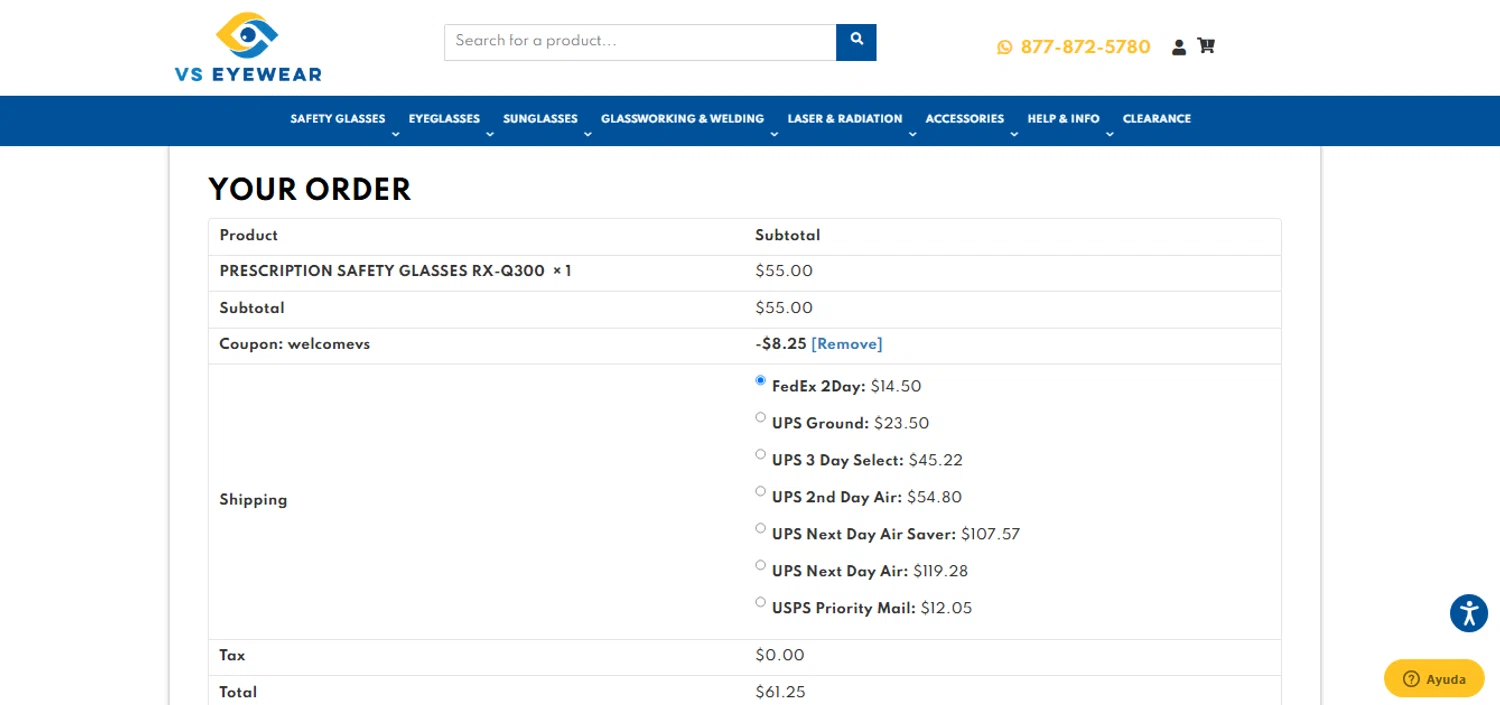Call phone number 877-872-5780
1500x705 pixels.
pos(1085,47)
